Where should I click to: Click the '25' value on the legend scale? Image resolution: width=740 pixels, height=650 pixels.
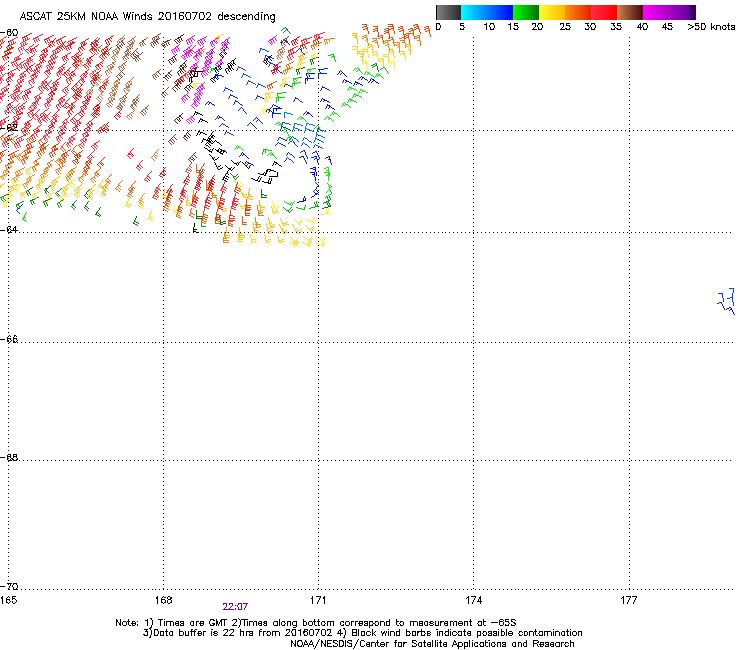click(x=564, y=27)
